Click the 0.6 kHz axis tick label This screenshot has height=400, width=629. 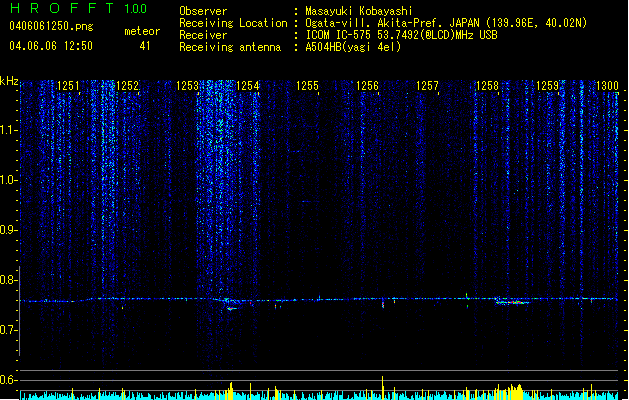click(x=9, y=380)
